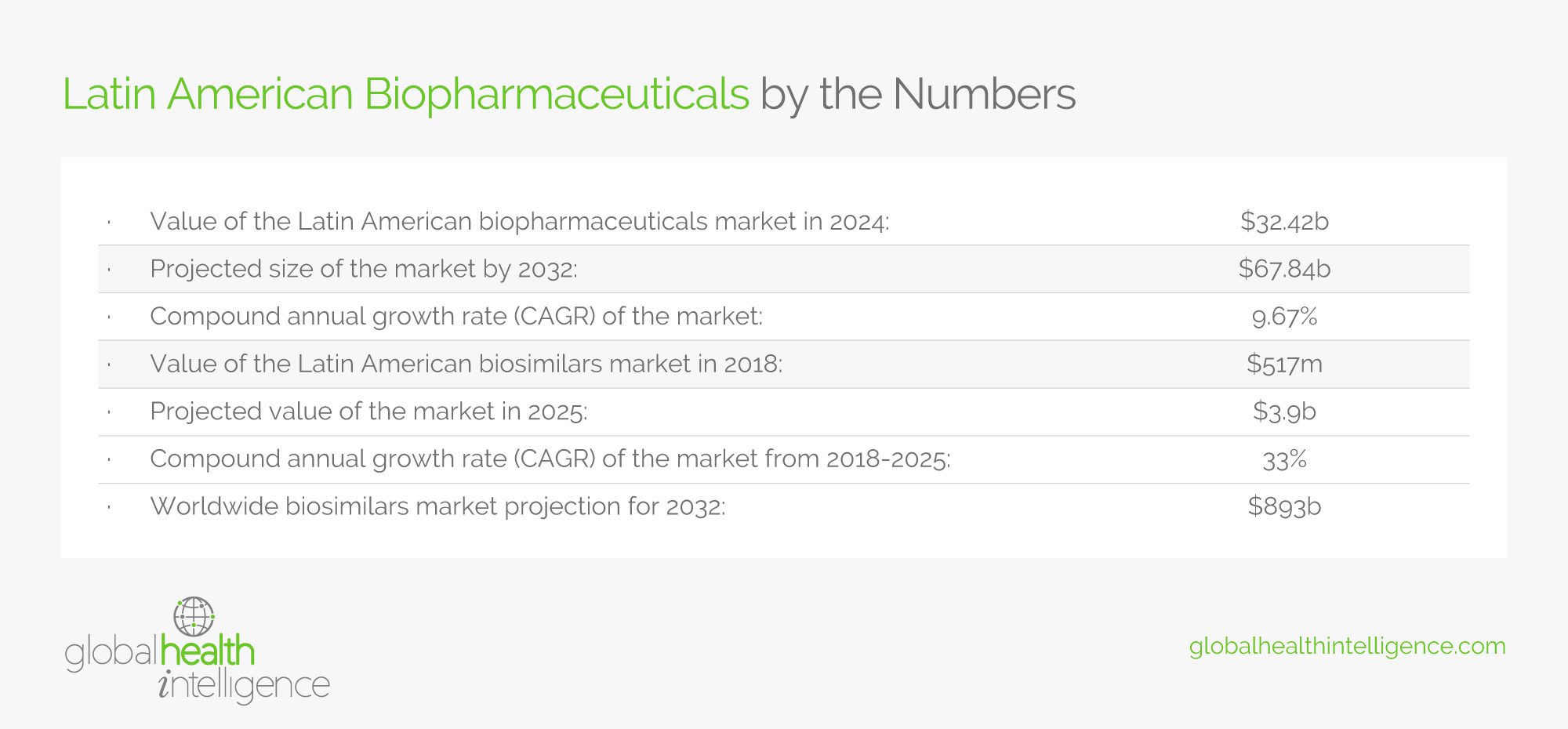Click the globalhealthintelligence.com link
Image resolution: width=1568 pixels, height=729 pixels.
1347,646
